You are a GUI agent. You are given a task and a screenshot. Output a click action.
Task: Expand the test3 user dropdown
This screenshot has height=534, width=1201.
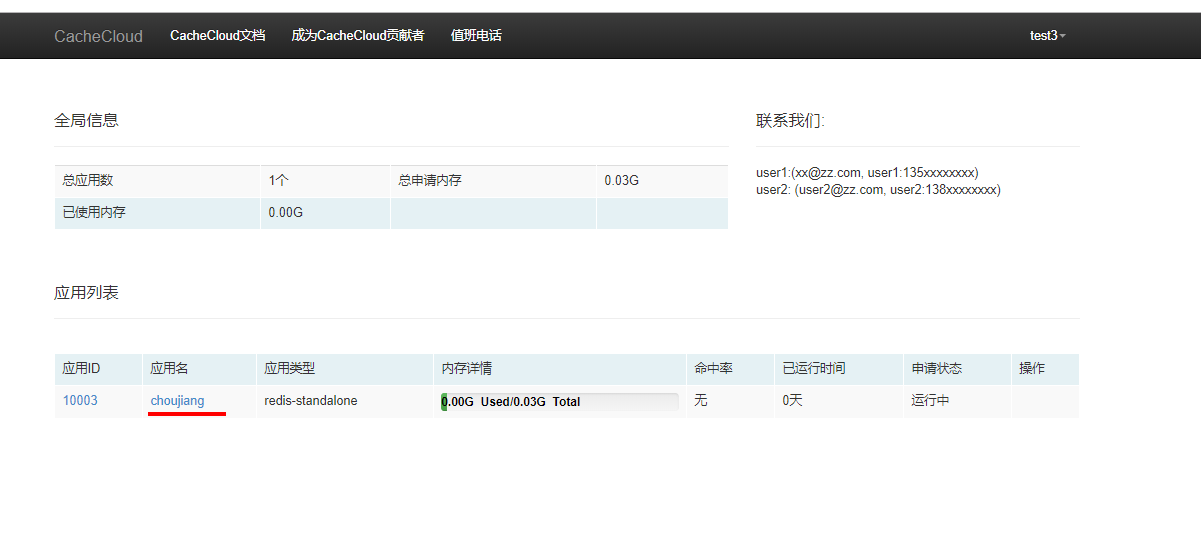click(1048, 36)
